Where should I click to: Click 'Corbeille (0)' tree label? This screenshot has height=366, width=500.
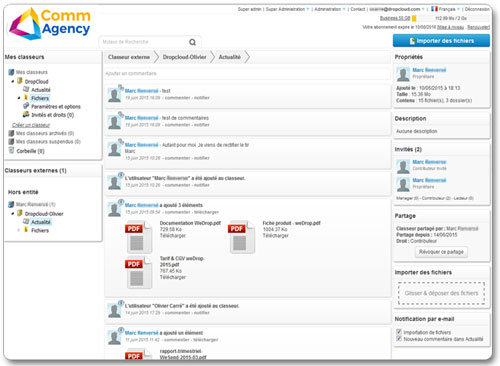[x=30, y=151]
